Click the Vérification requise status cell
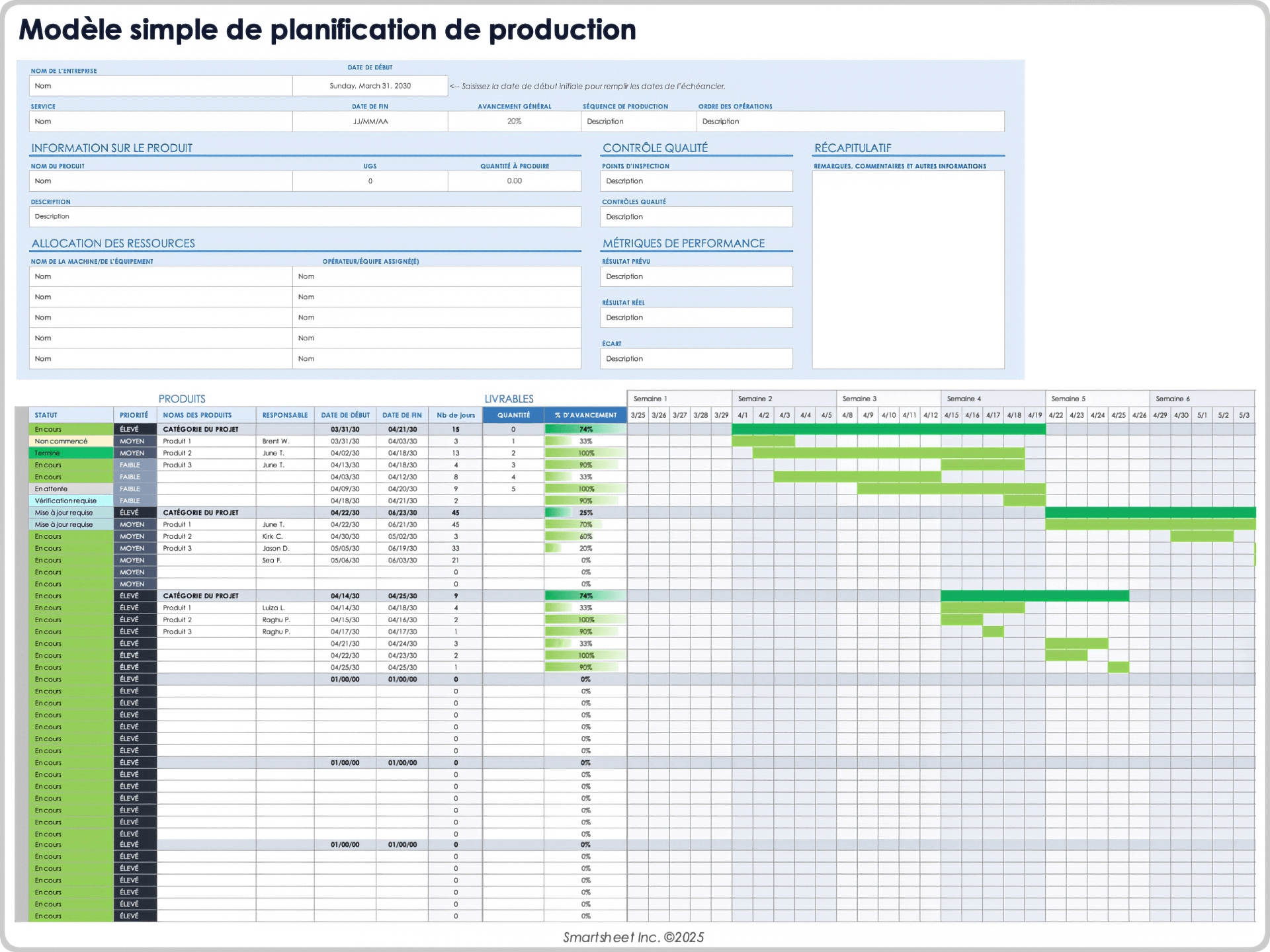 (x=70, y=500)
